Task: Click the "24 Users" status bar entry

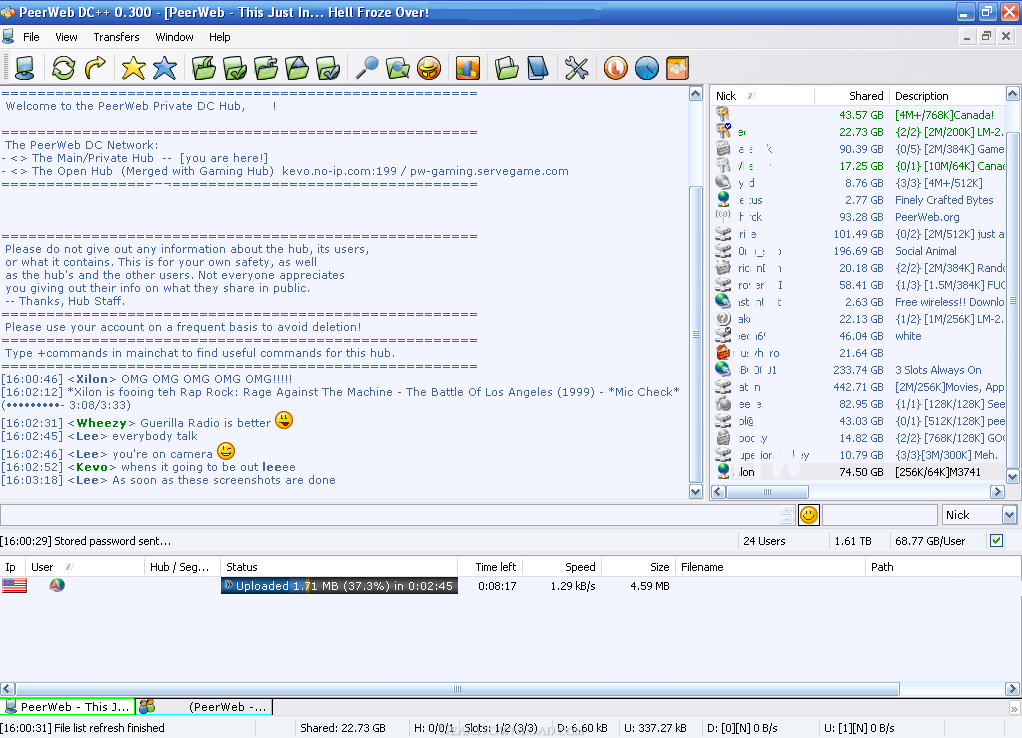Action: [764, 540]
